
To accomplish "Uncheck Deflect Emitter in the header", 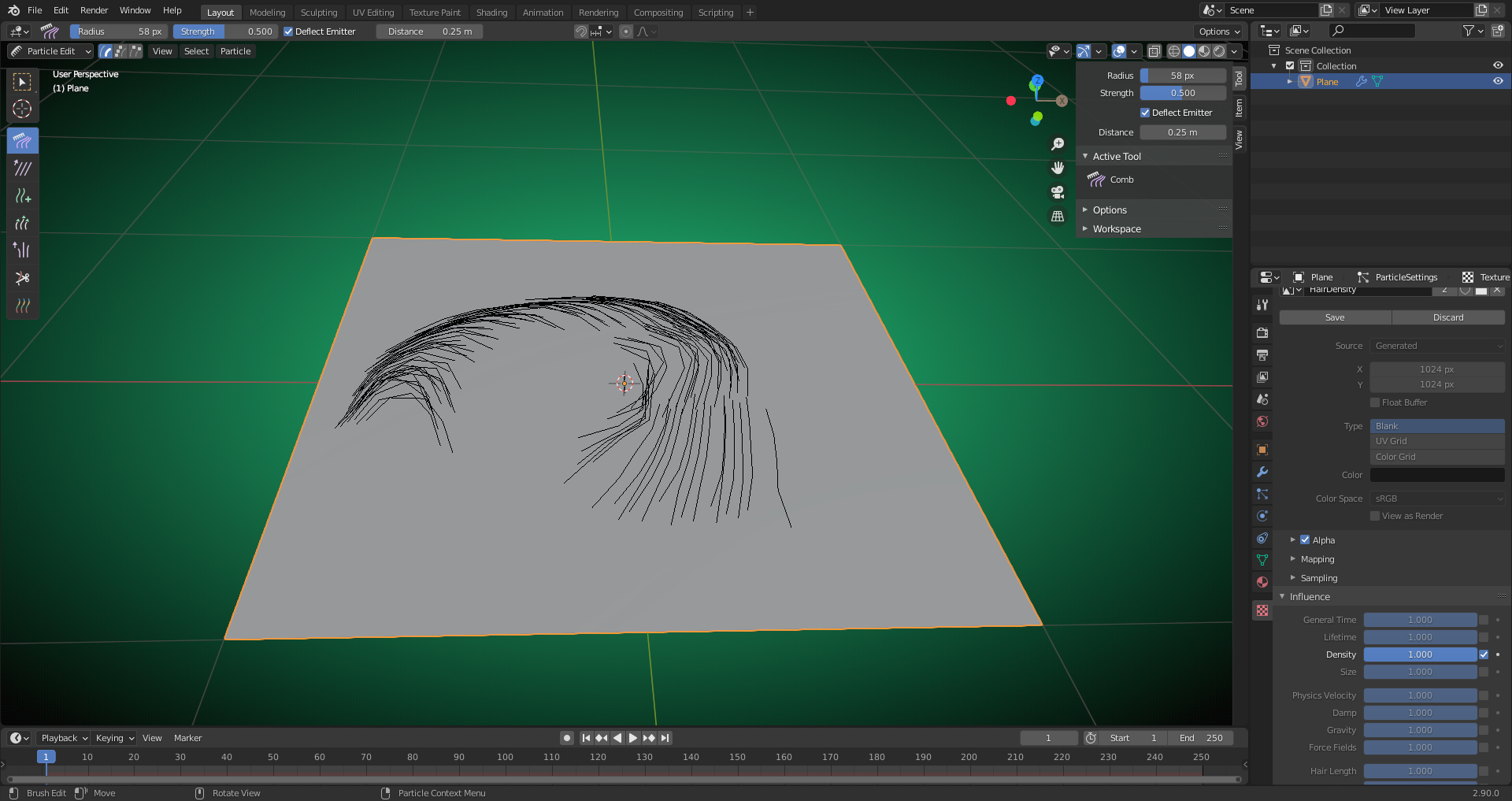I will tap(288, 32).
